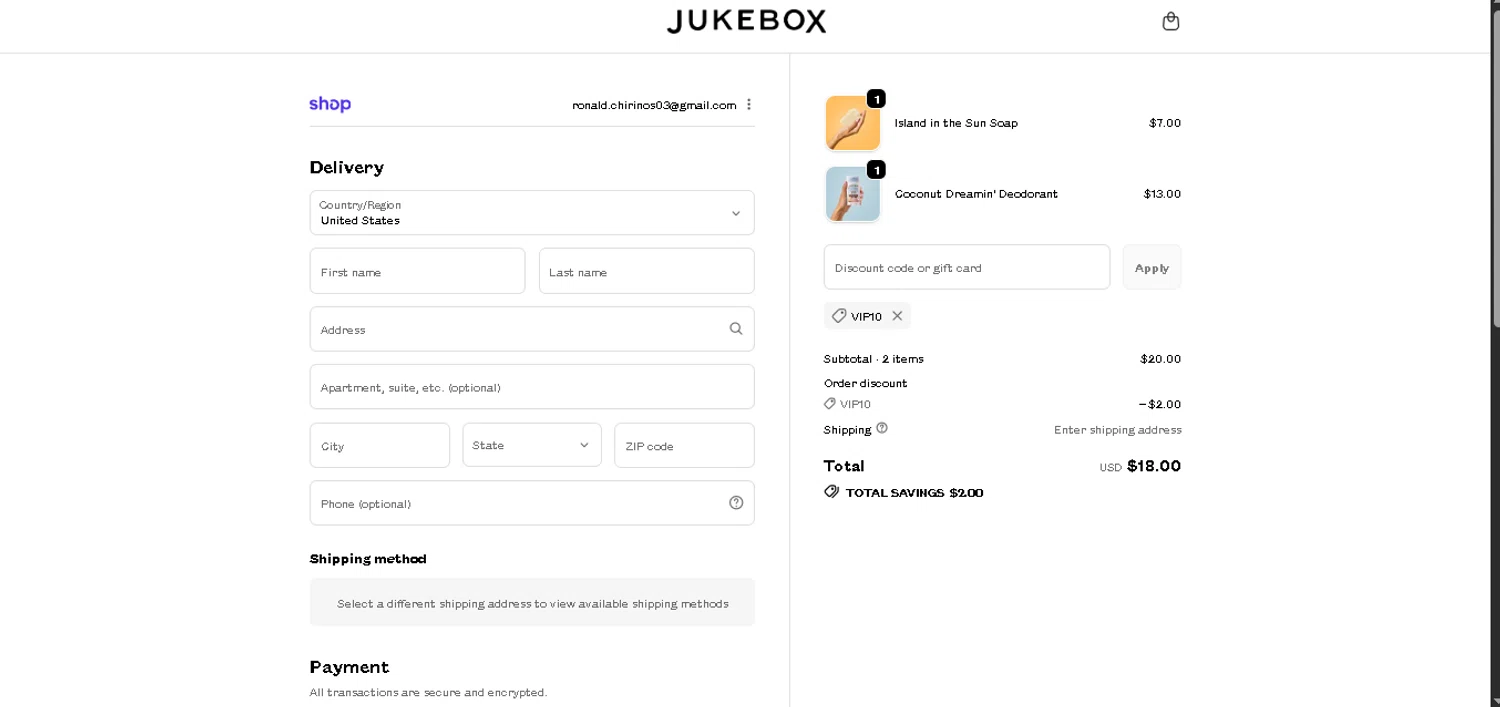This screenshot has height=707, width=1500.
Task: Click the Island in the Sun Soap name
Action: pyautogui.click(x=956, y=123)
